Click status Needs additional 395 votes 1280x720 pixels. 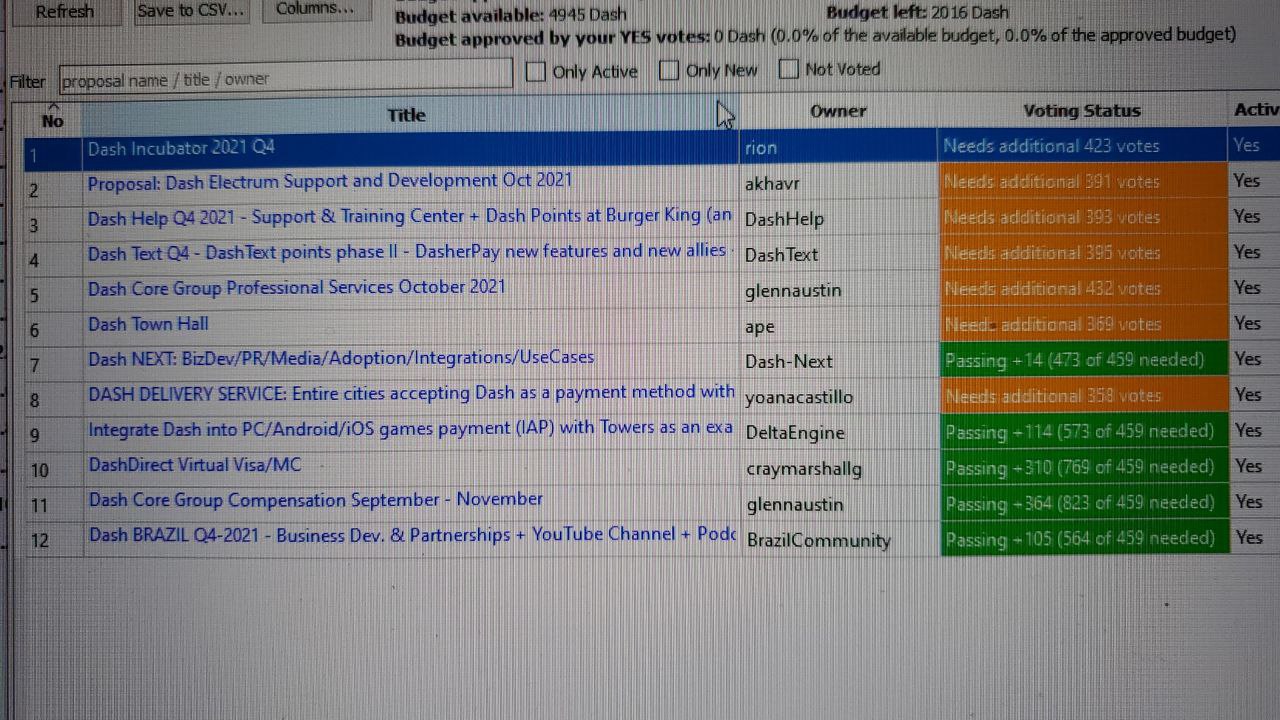[x=1083, y=253]
